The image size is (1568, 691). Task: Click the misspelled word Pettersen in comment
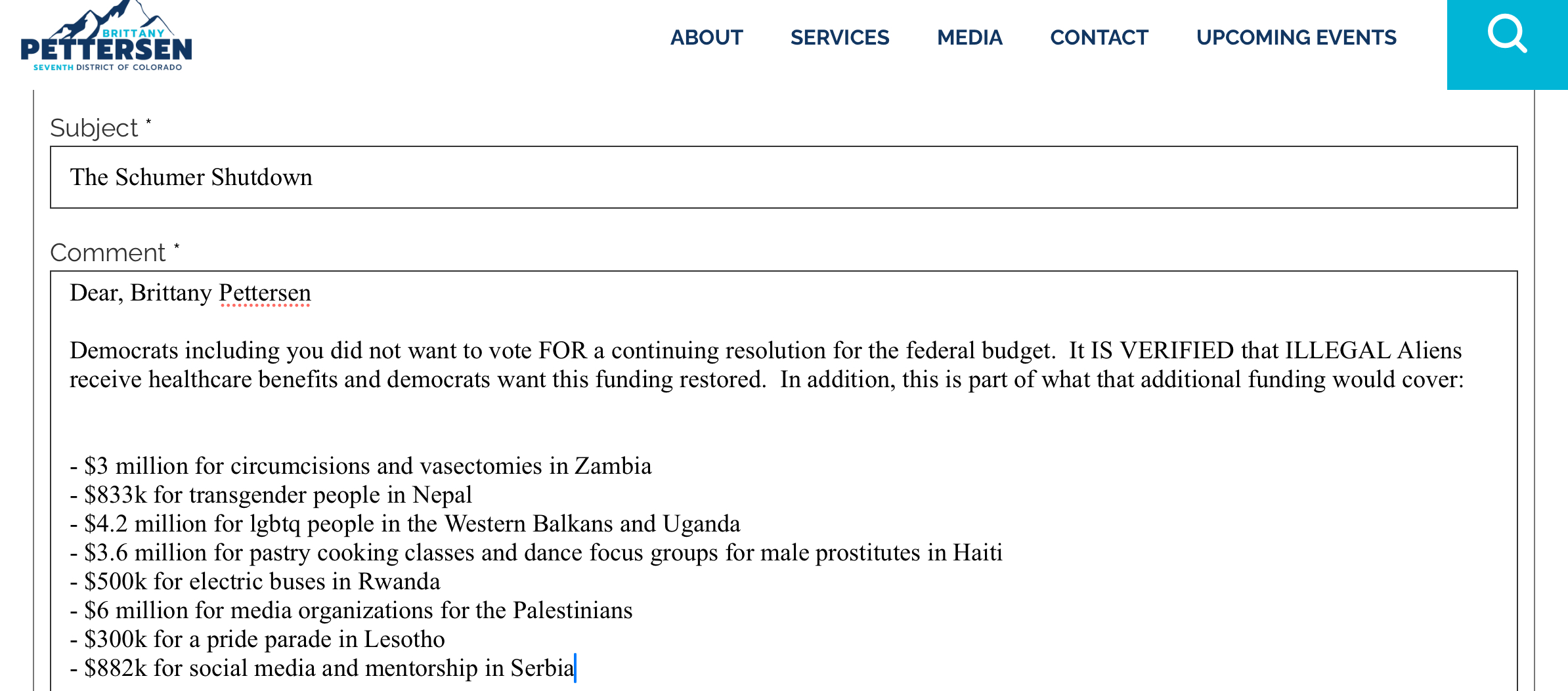[x=265, y=293]
